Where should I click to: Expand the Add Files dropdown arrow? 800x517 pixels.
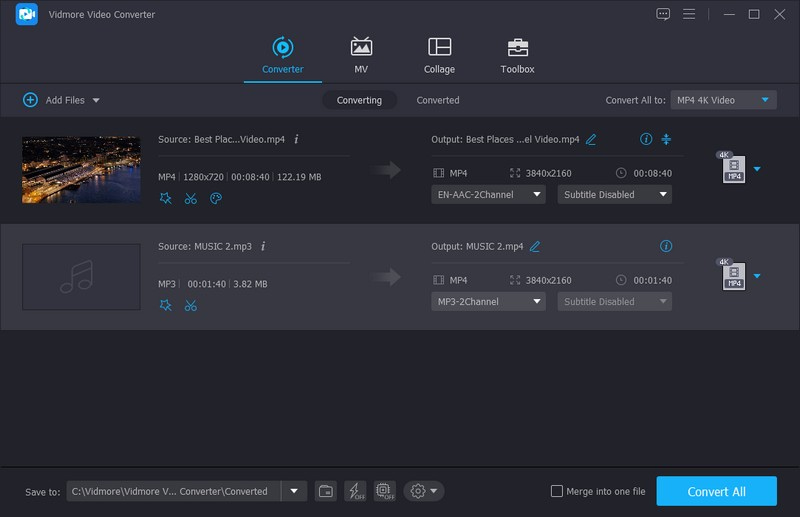96,101
